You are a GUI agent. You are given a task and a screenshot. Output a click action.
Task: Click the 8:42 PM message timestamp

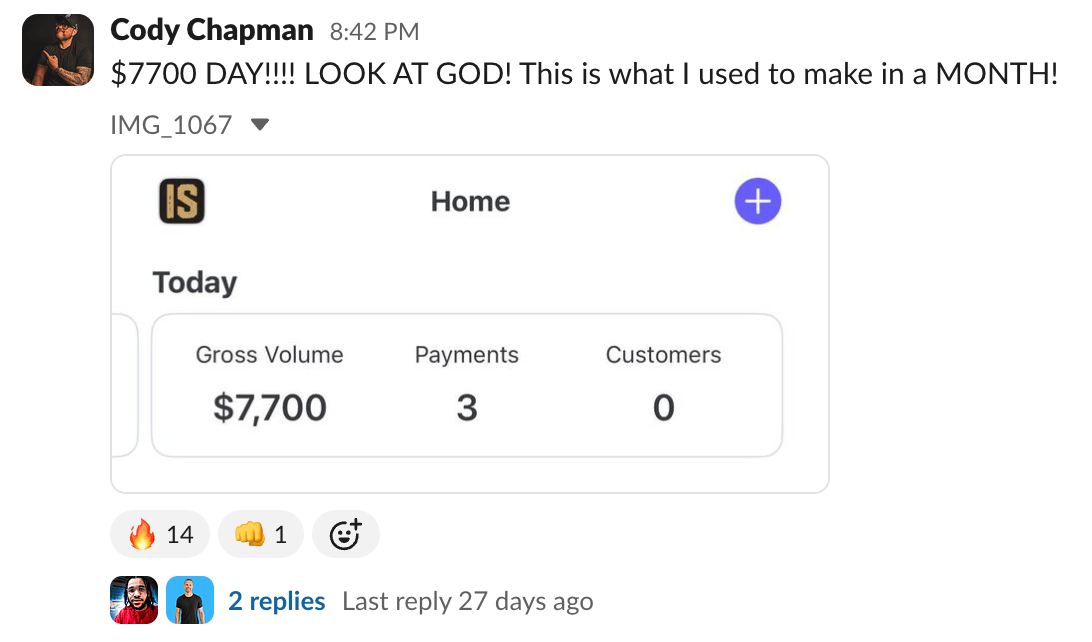pyautogui.click(x=374, y=32)
